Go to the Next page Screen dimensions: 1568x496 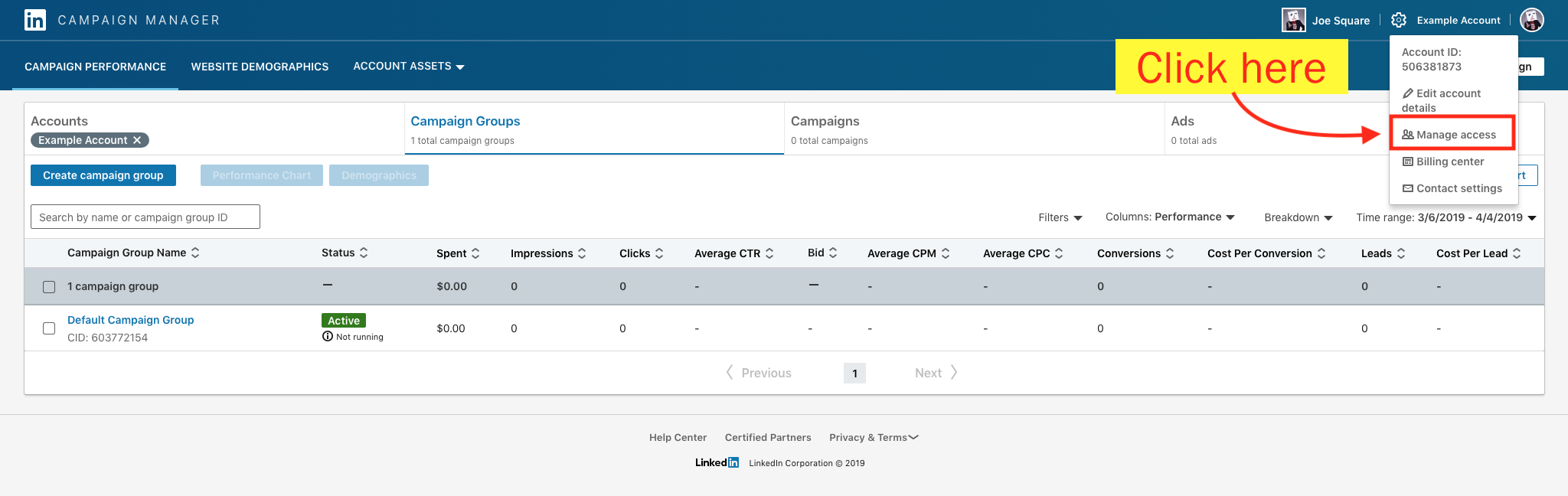936,373
